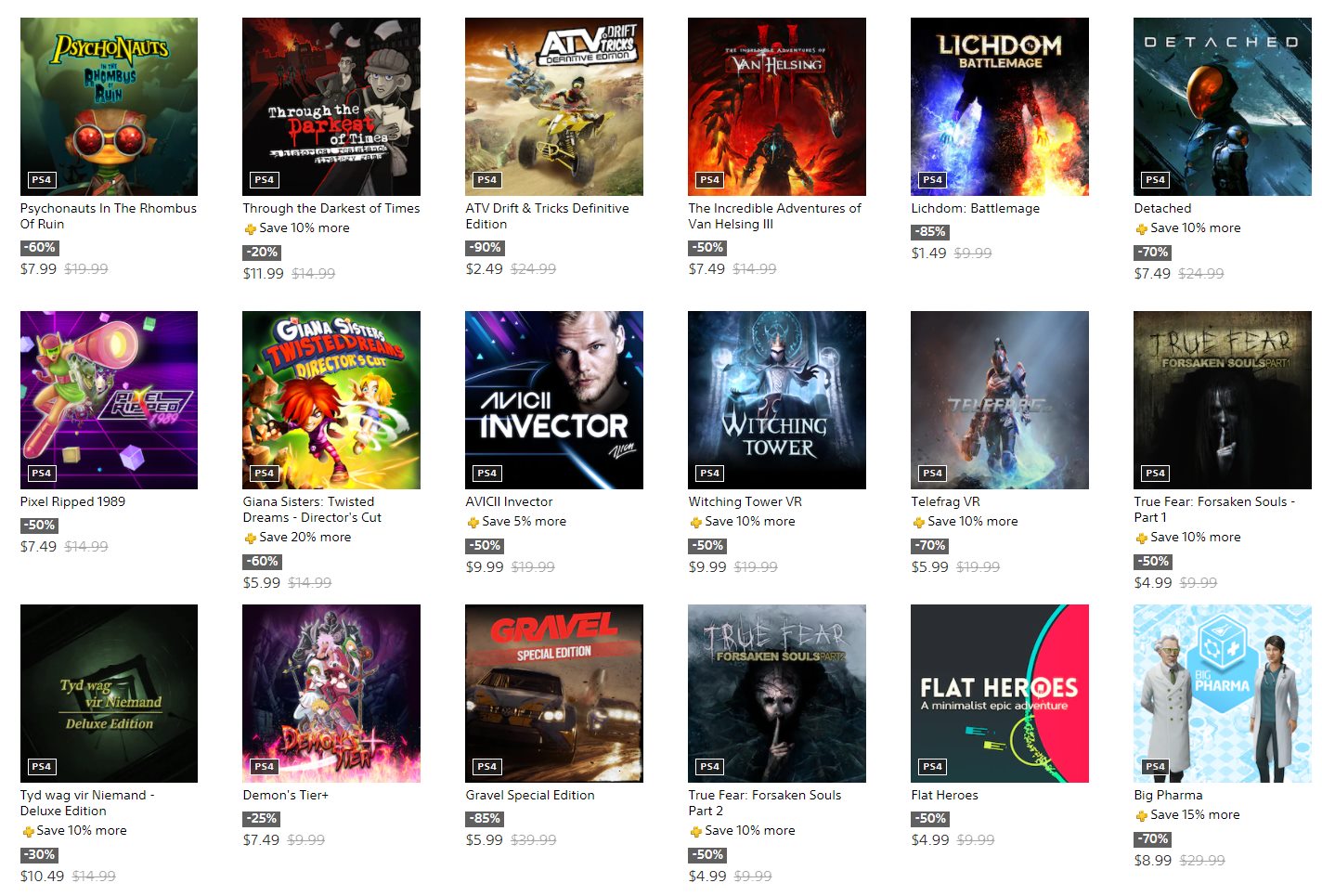Open Pixel Ripped 1989 title link
This screenshot has width=1322, height=896.
72,501
